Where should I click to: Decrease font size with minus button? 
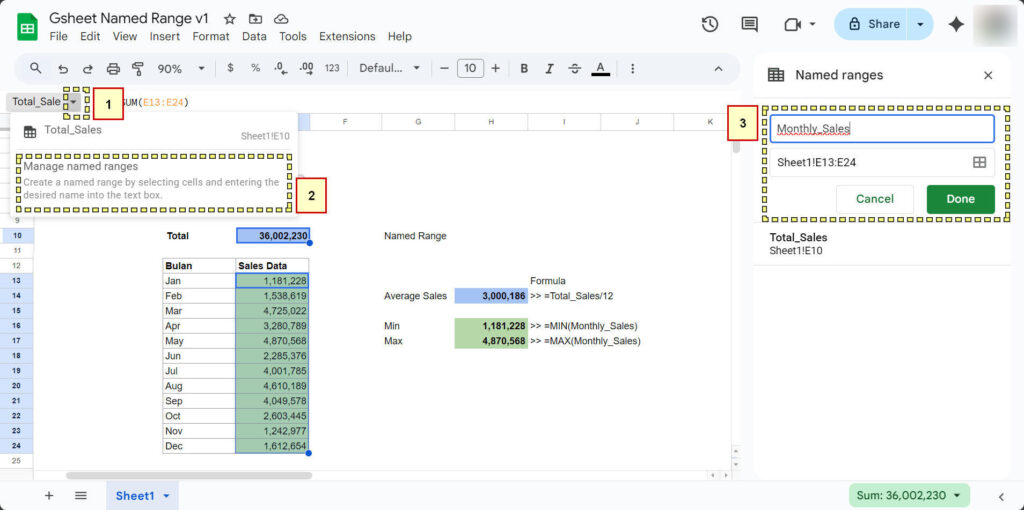point(445,68)
